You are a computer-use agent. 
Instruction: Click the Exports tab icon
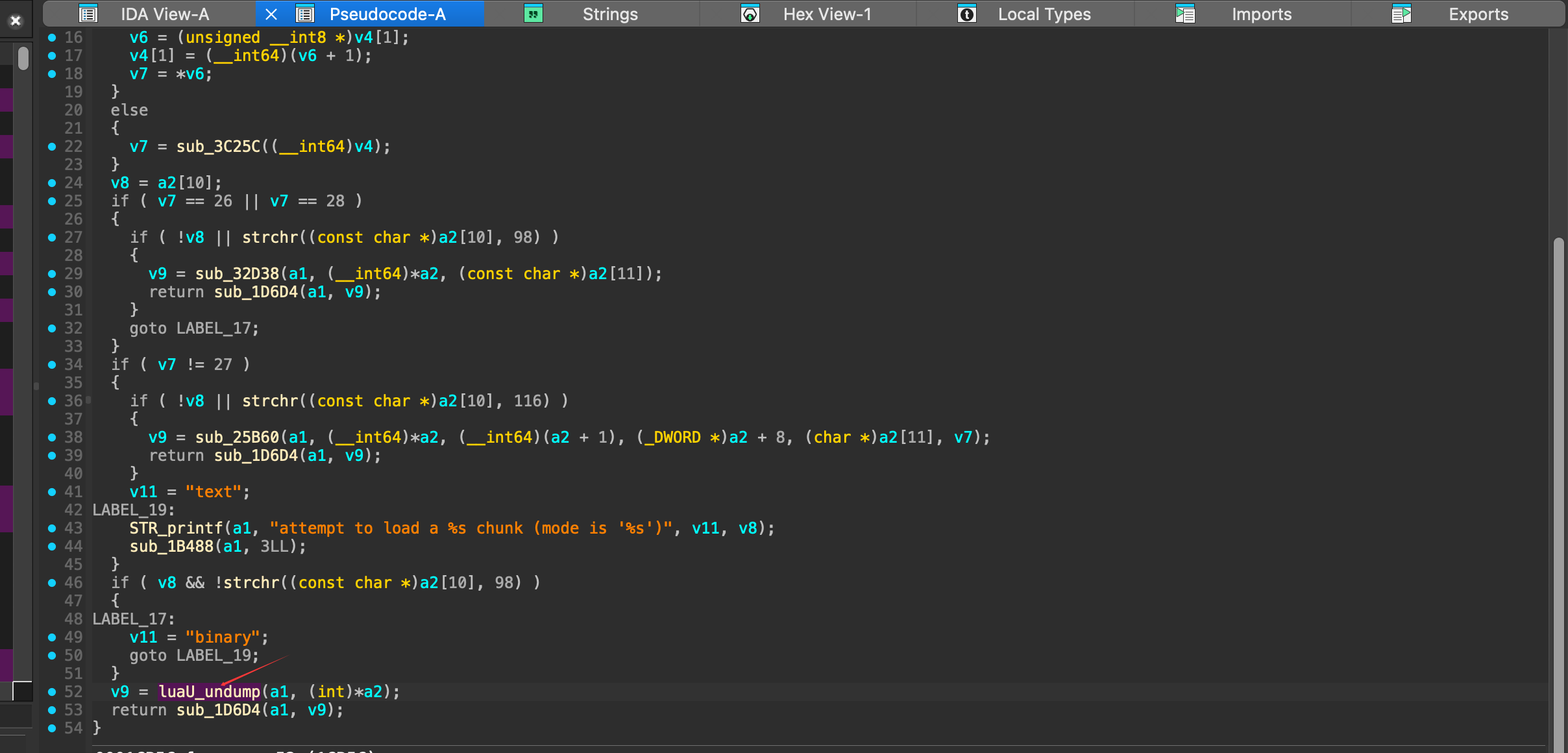coord(1401,14)
